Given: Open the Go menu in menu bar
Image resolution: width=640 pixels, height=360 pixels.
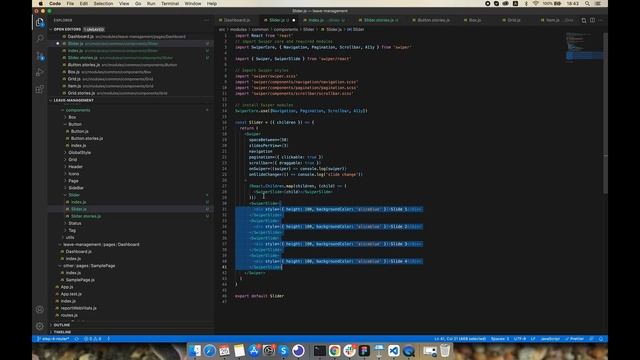Looking at the screenshot, I should pyautogui.click(x=138, y=4).
